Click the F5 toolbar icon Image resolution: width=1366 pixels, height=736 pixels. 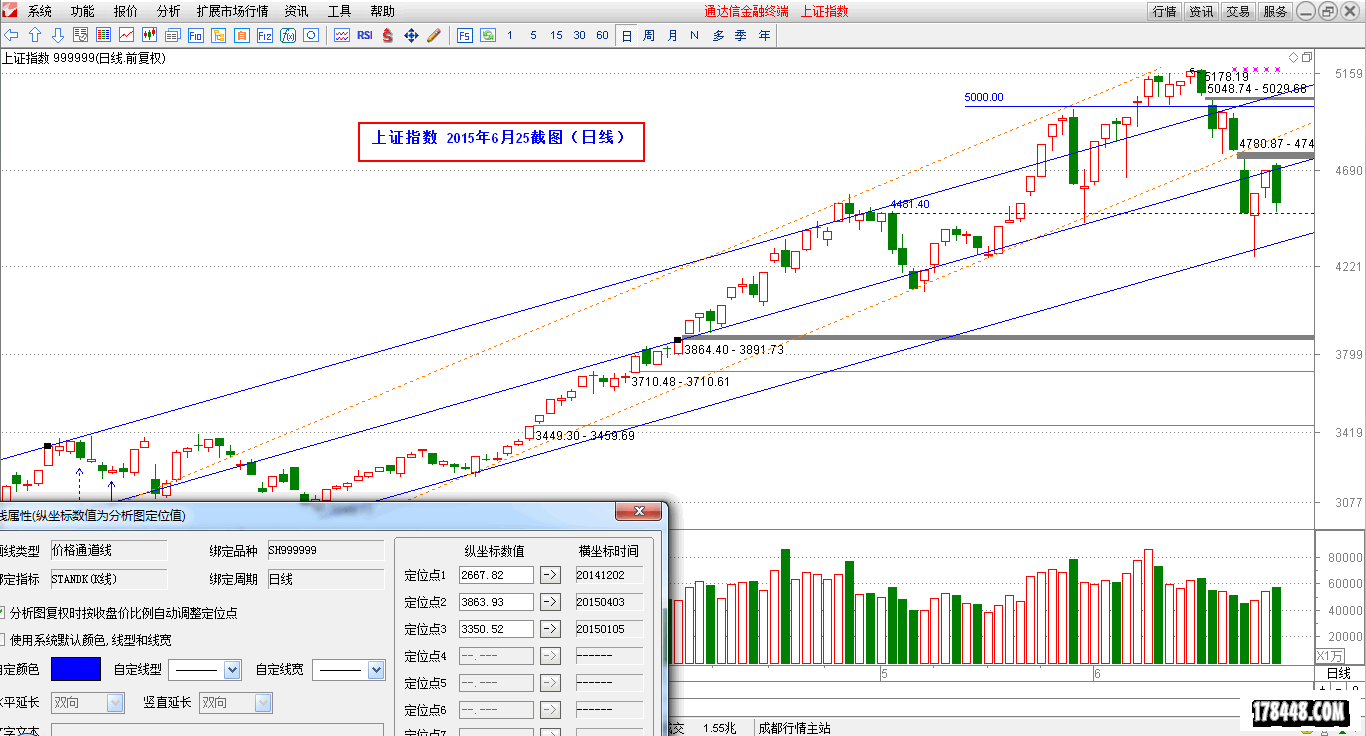click(x=465, y=35)
